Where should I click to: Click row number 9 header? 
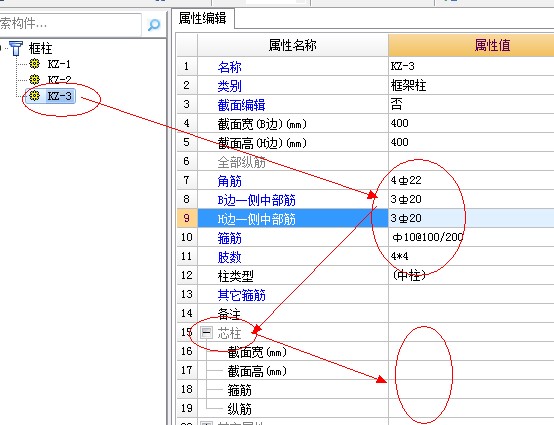tap(187, 218)
